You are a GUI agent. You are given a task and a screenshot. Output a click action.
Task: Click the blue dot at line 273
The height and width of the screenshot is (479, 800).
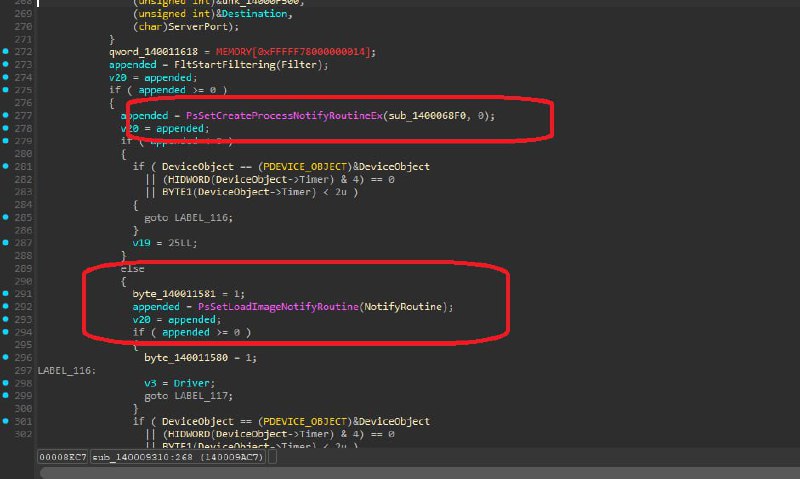coord(6,64)
